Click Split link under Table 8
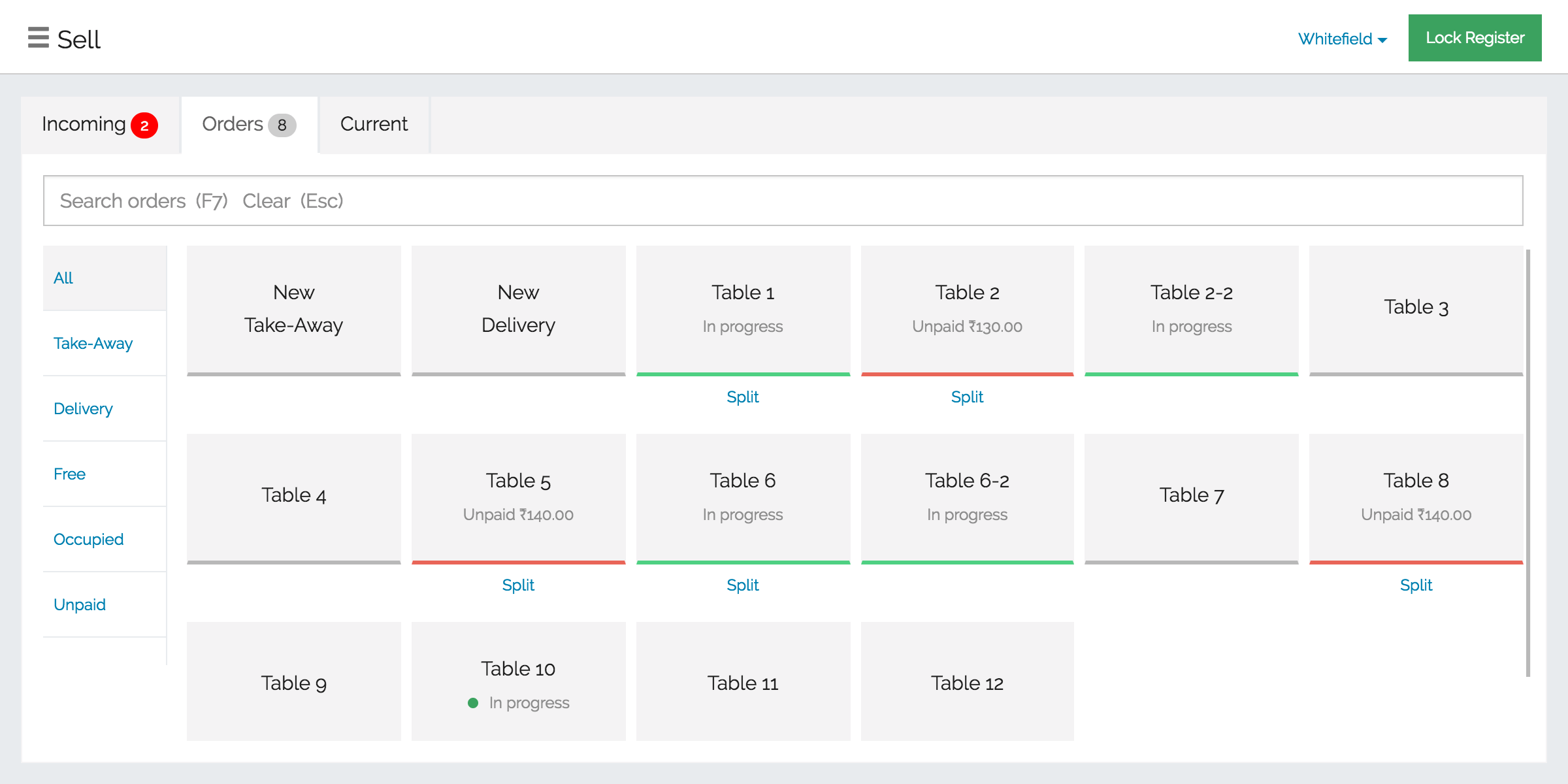1568x784 pixels. 1416,585
